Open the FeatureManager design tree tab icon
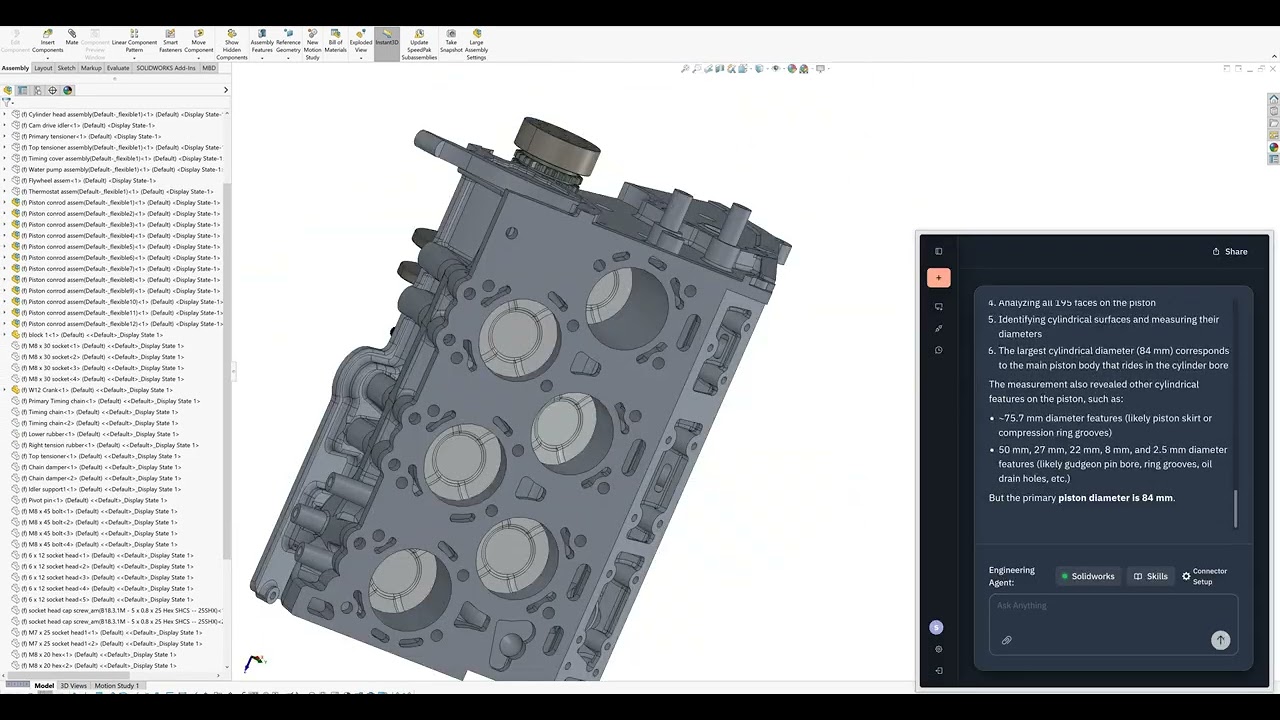 [x=7, y=90]
